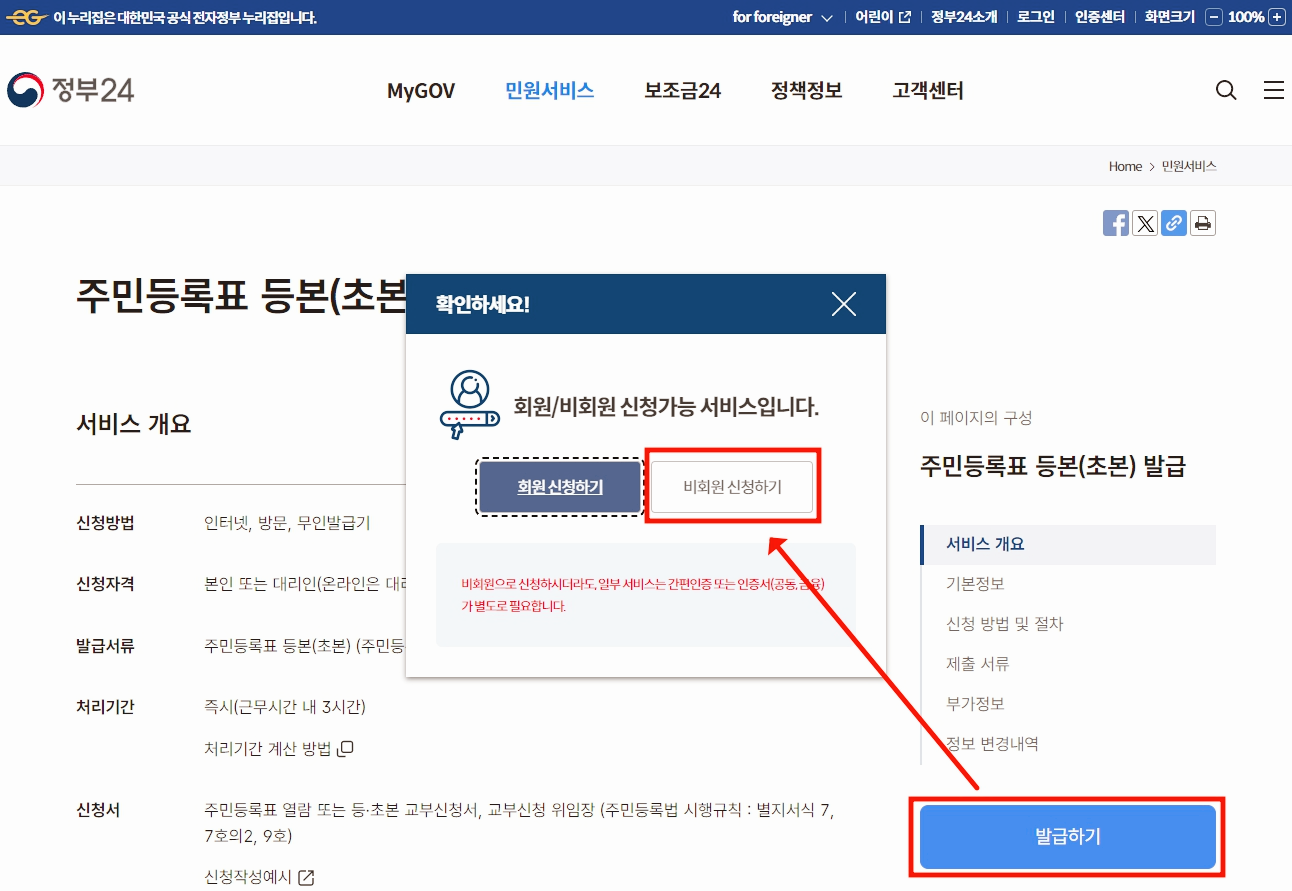Click the 이 페이지의 구성 heading
The width and height of the screenshot is (1292, 891).
pos(976,418)
